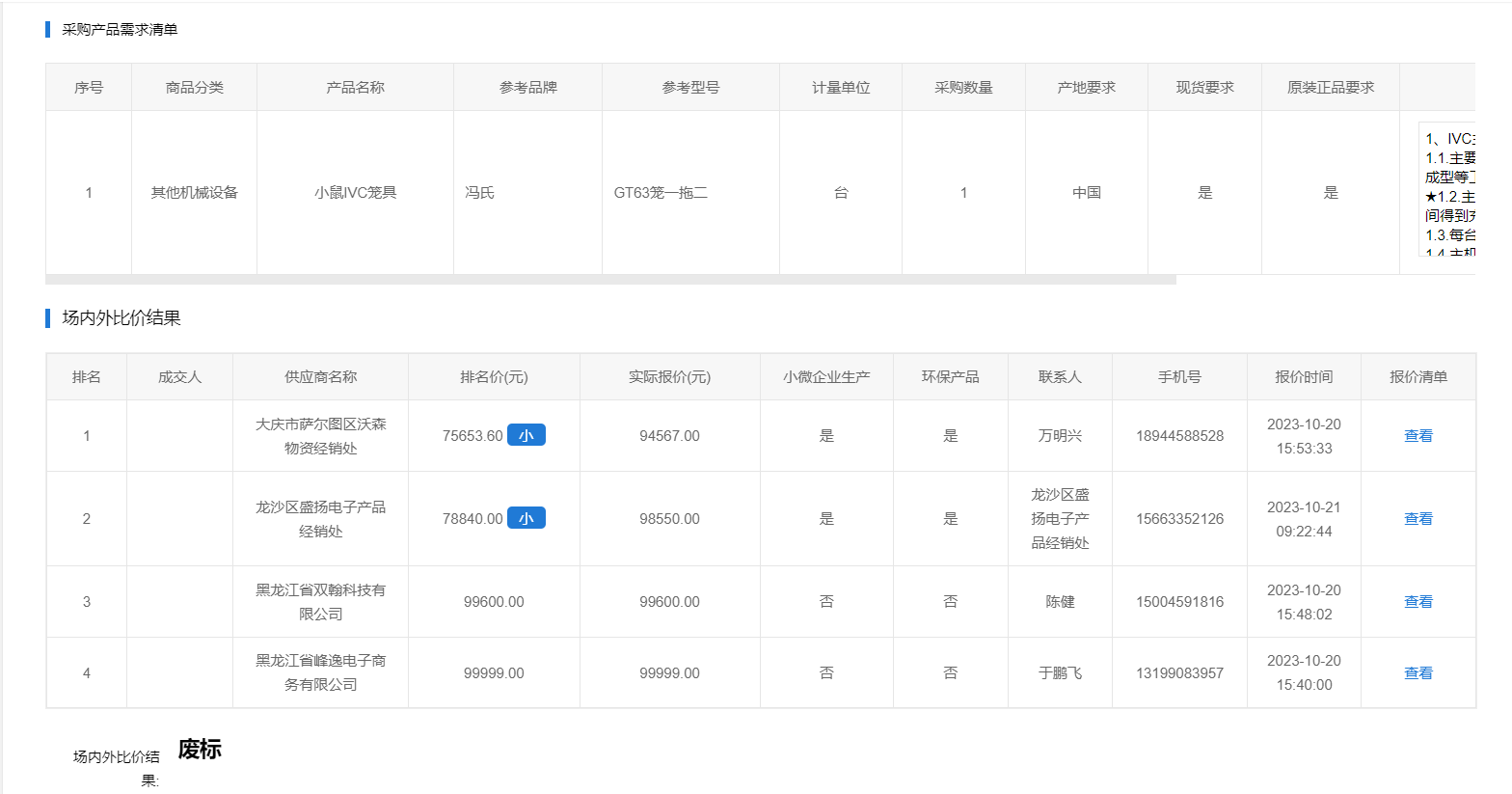
Task: Click the horizontal scrollbar under the product table
Action: pyautogui.click(x=609, y=280)
